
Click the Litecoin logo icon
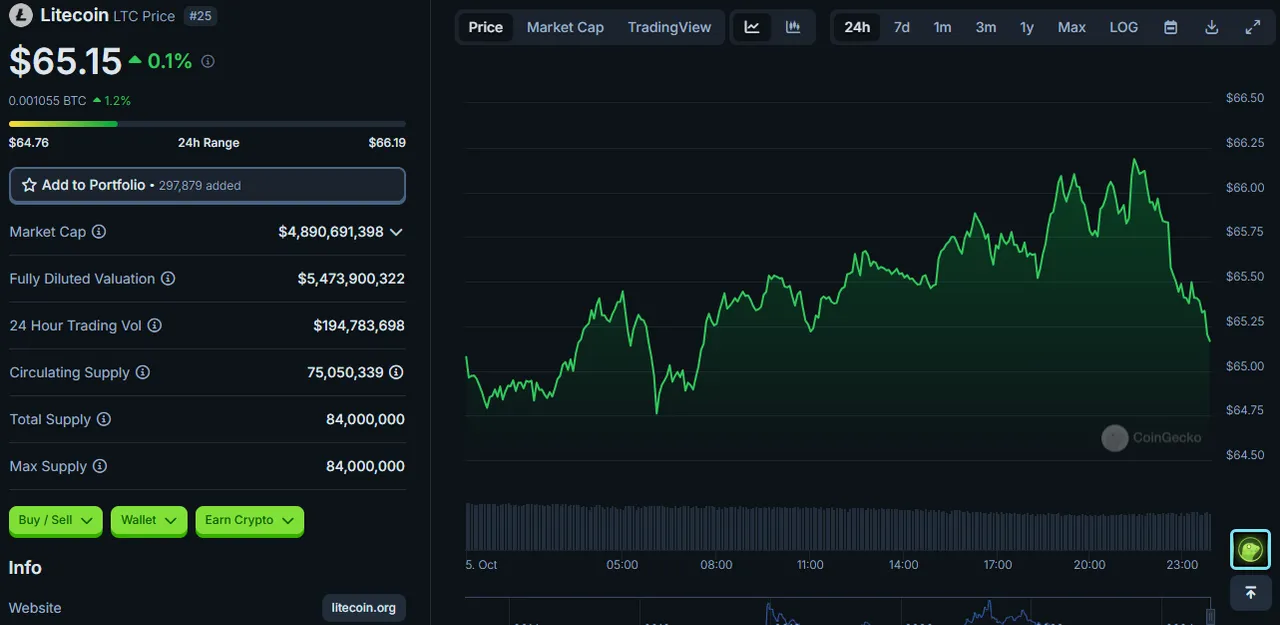20,15
